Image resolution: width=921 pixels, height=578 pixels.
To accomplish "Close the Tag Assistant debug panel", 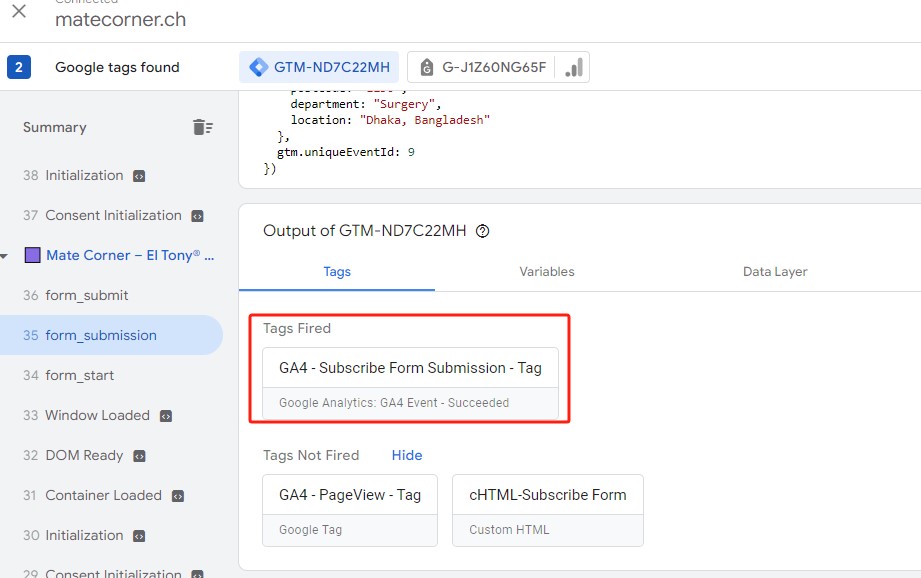I will click(19, 11).
